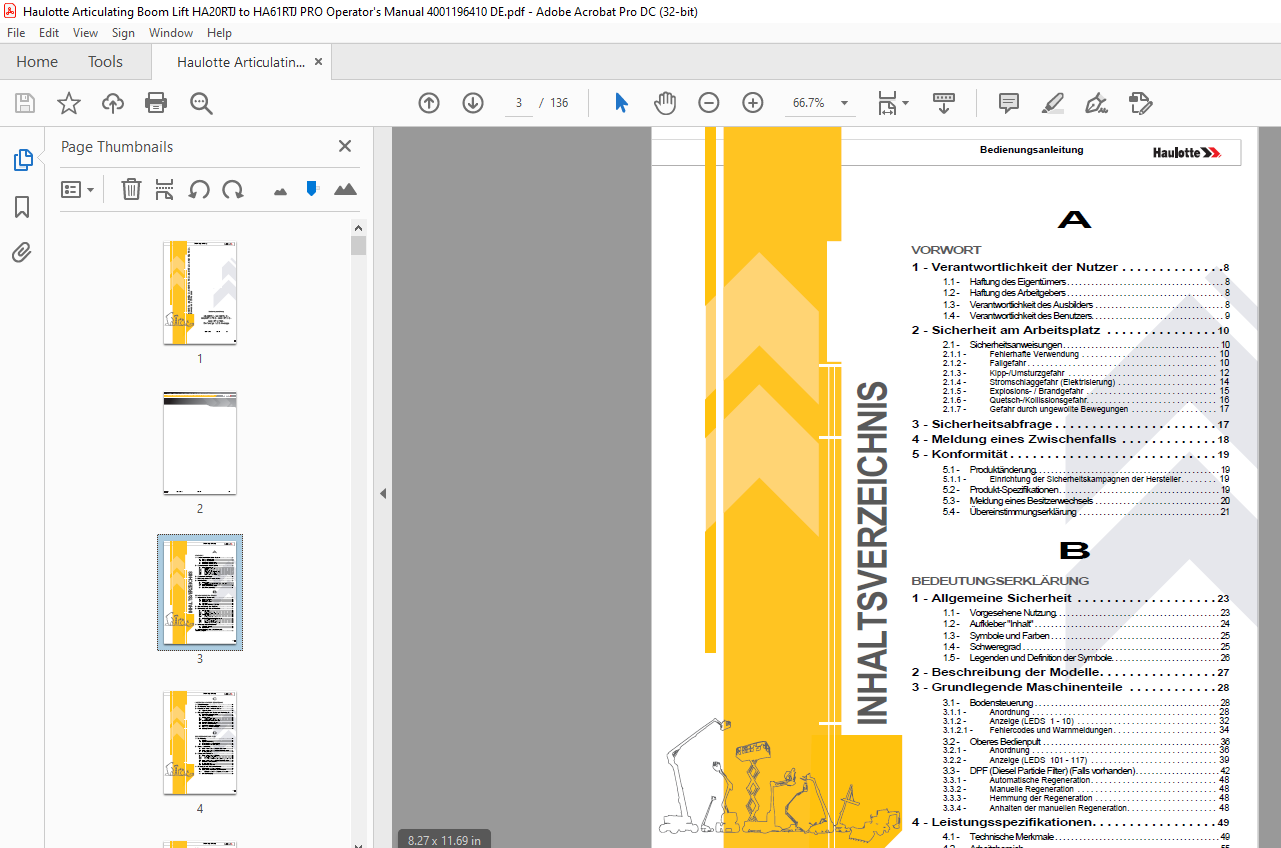Click the Insert pages icon in the thumbnails panel

point(165,189)
